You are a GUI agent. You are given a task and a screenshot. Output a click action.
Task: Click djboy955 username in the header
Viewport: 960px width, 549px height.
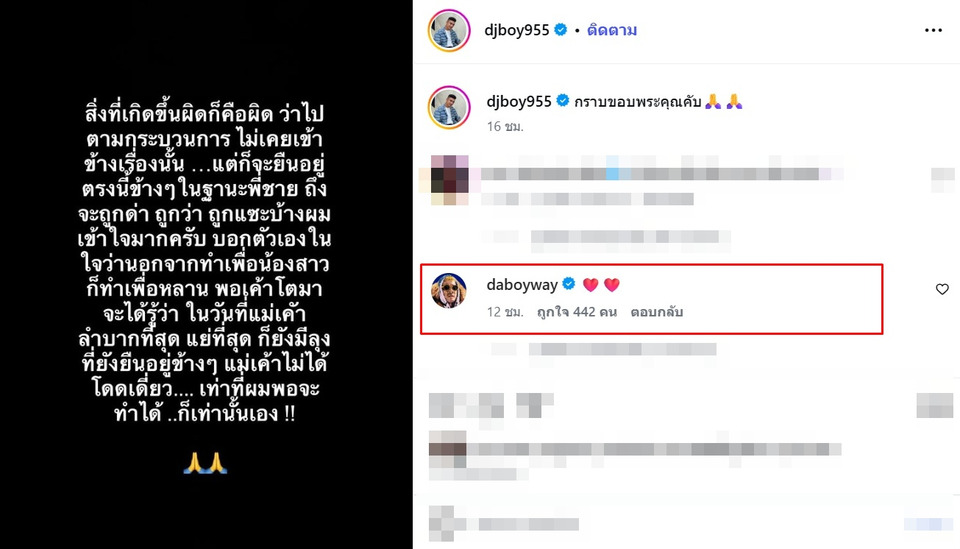[516, 30]
